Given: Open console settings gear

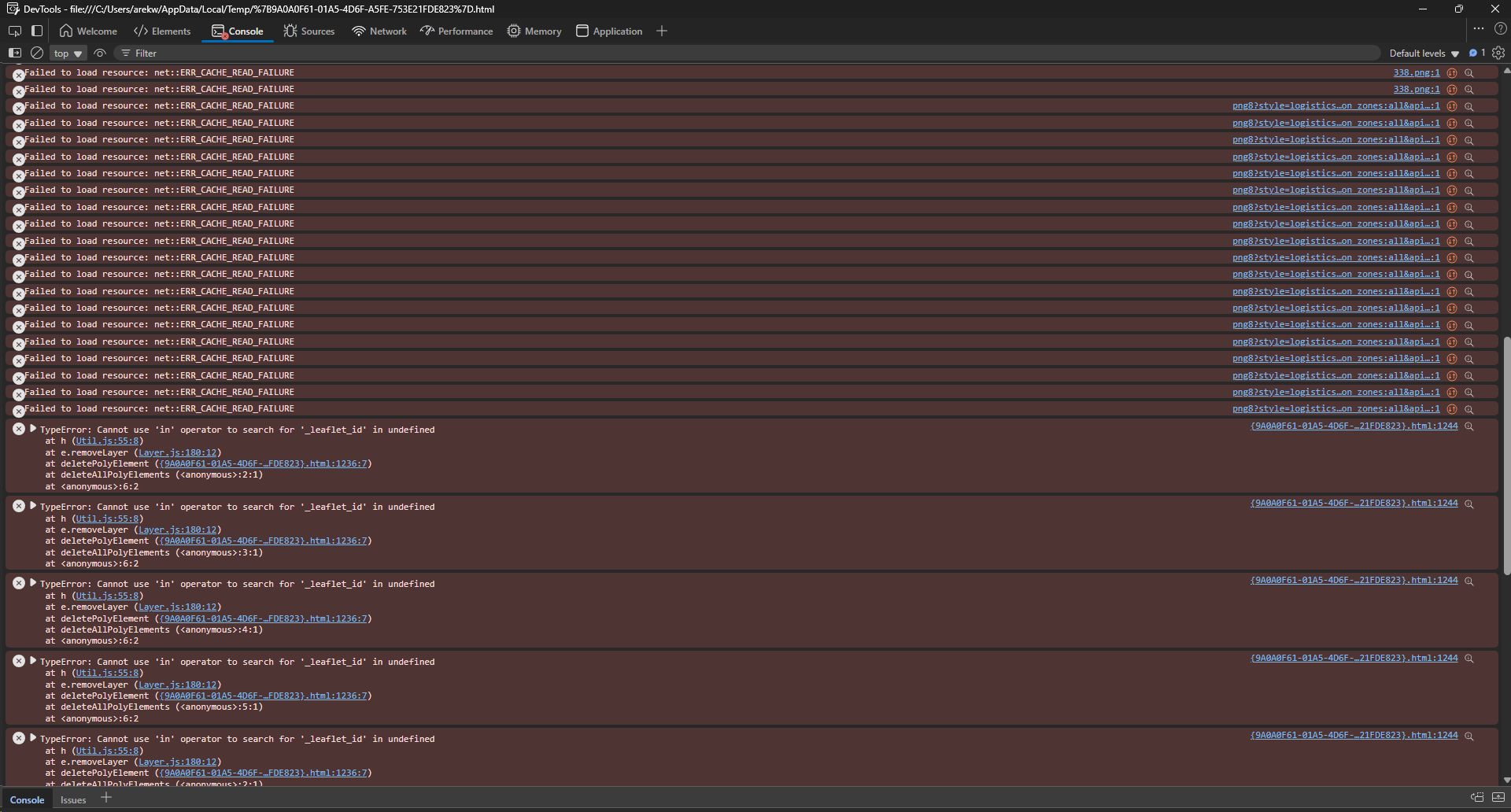Looking at the screenshot, I should (1498, 53).
